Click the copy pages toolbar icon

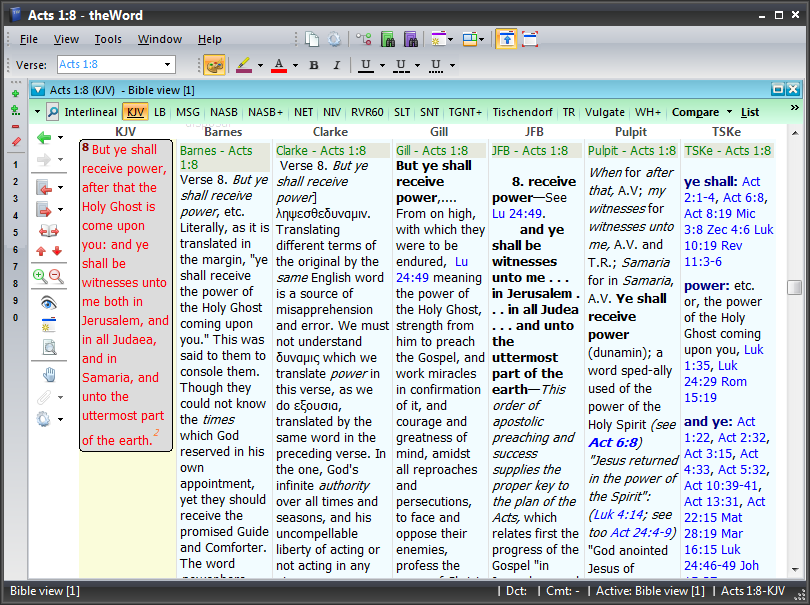(x=312, y=39)
